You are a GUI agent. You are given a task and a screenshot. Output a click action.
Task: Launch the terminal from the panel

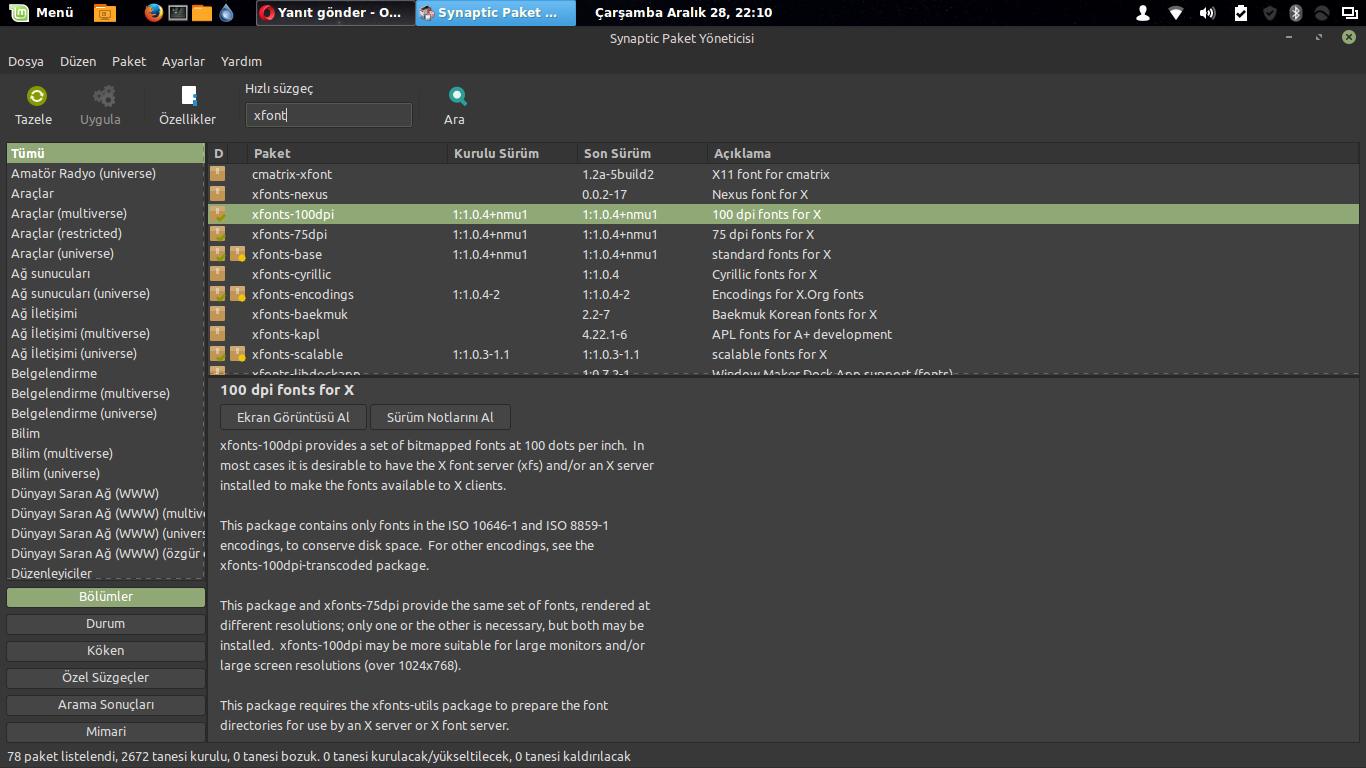click(178, 13)
